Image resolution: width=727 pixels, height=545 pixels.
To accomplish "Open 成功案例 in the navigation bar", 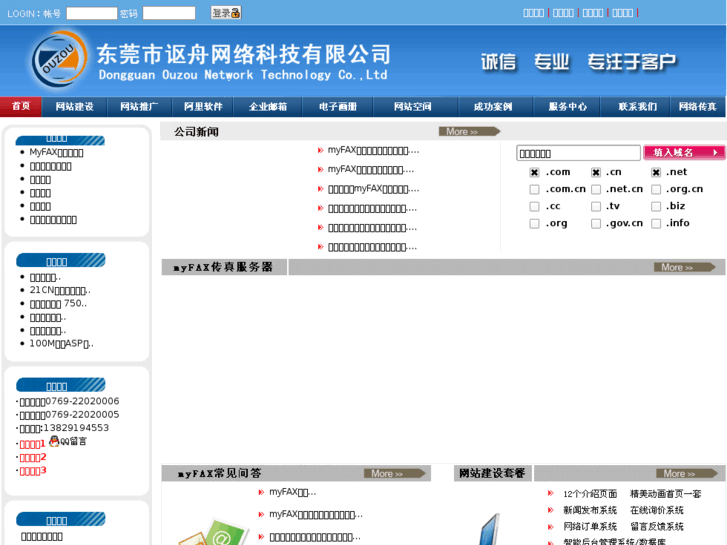I will click(x=492, y=107).
